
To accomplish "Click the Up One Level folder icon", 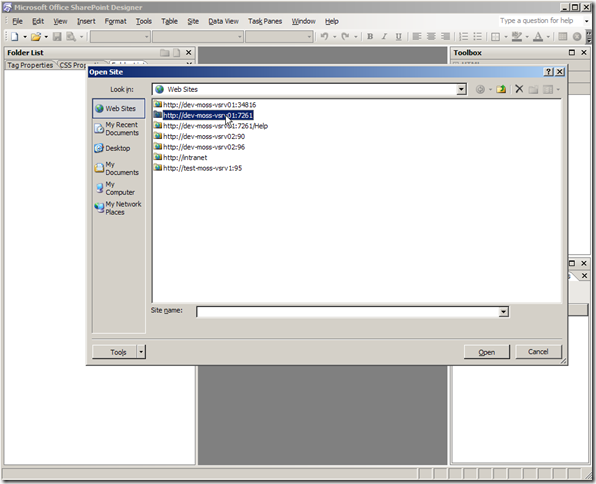I will (x=501, y=89).
